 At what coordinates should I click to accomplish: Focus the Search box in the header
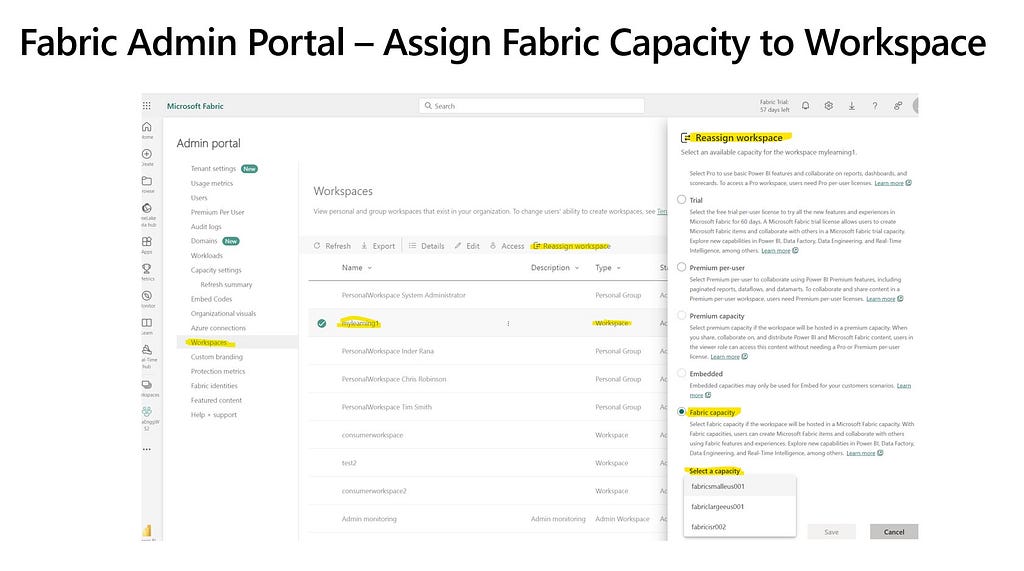tap(532, 106)
